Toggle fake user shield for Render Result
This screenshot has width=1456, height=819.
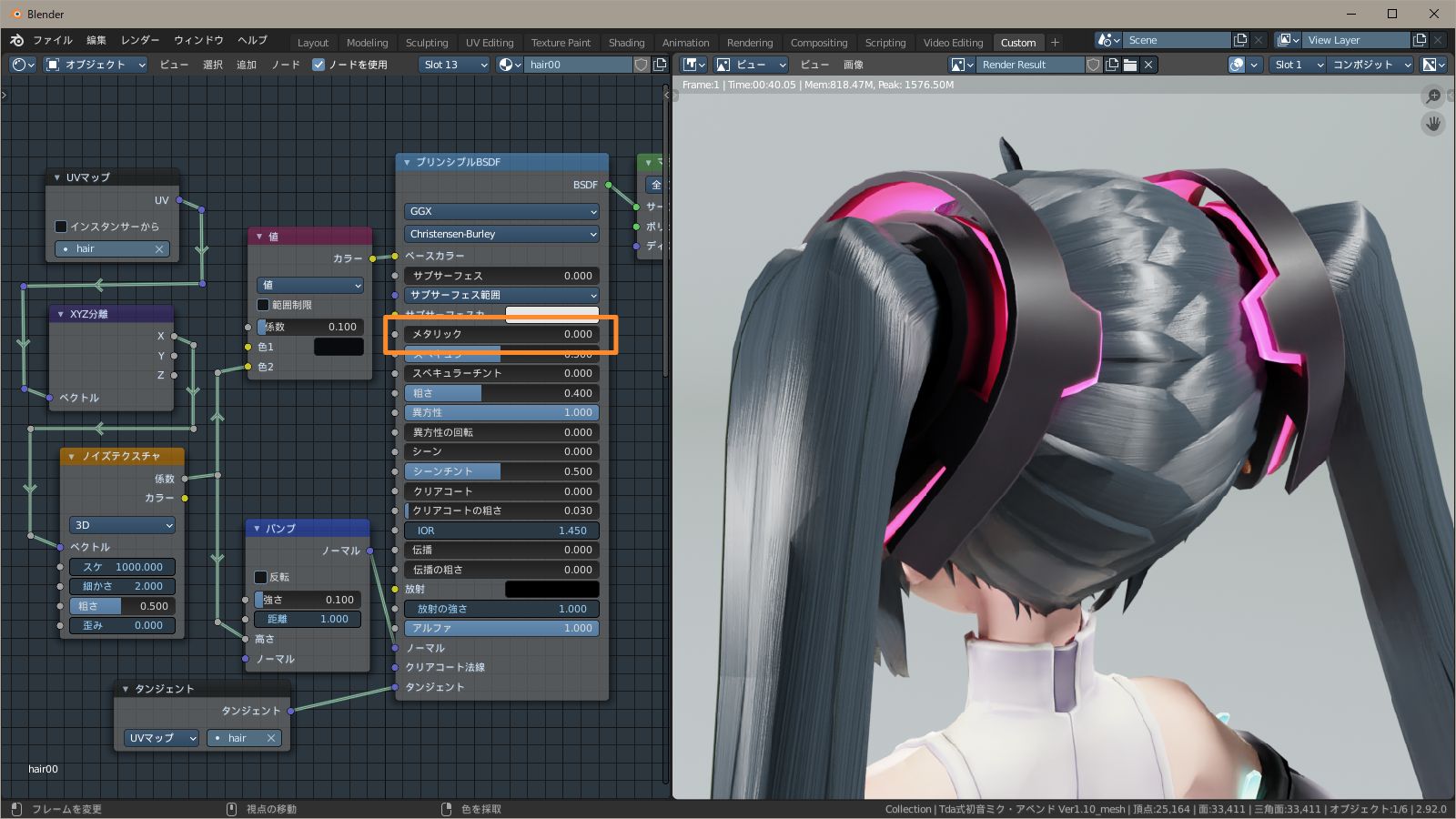[x=1094, y=65]
